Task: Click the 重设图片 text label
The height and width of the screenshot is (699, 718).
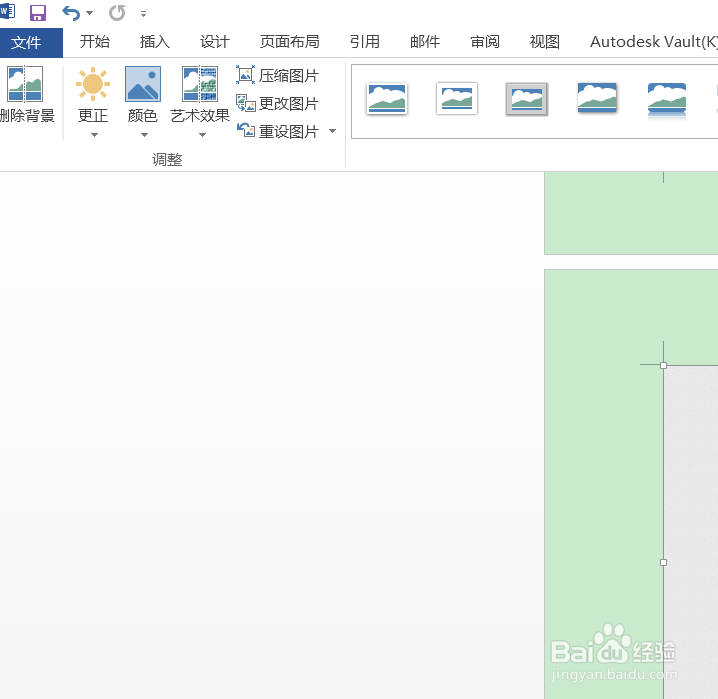Action: (288, 132)
